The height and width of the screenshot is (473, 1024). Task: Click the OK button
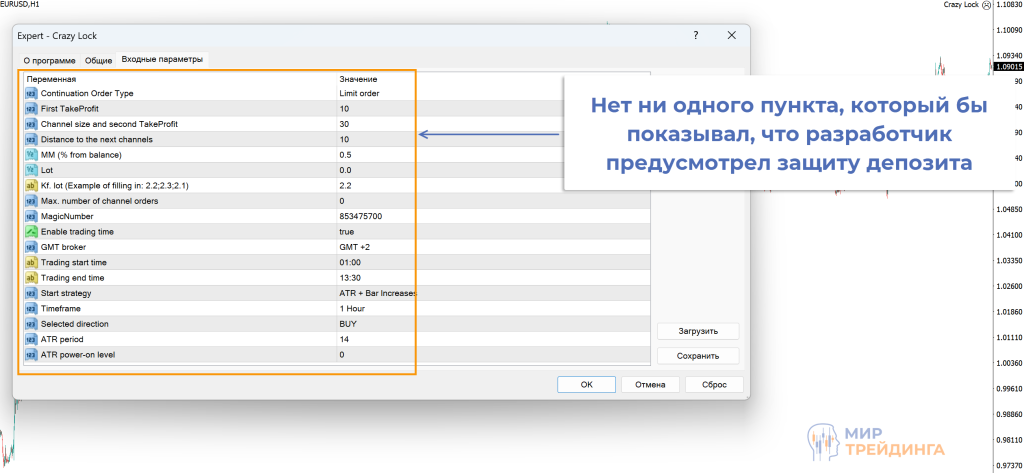click(x=586, y=385)
